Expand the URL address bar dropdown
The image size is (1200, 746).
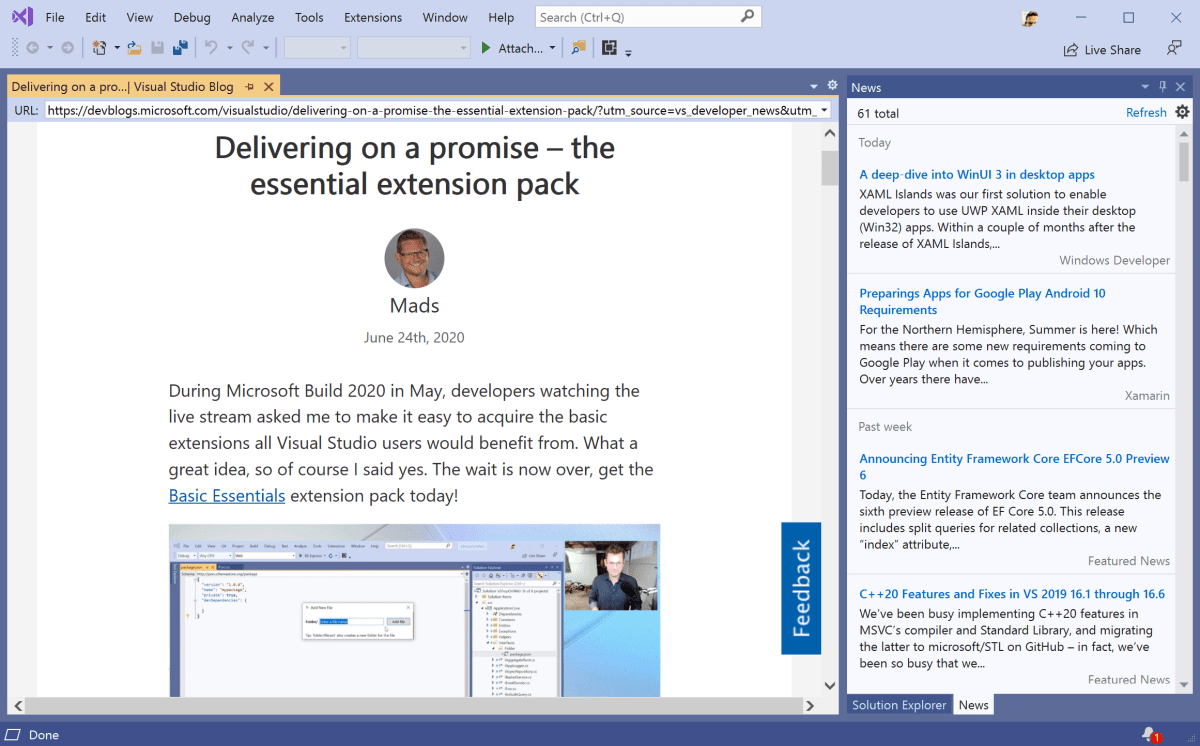coord(824,110)
